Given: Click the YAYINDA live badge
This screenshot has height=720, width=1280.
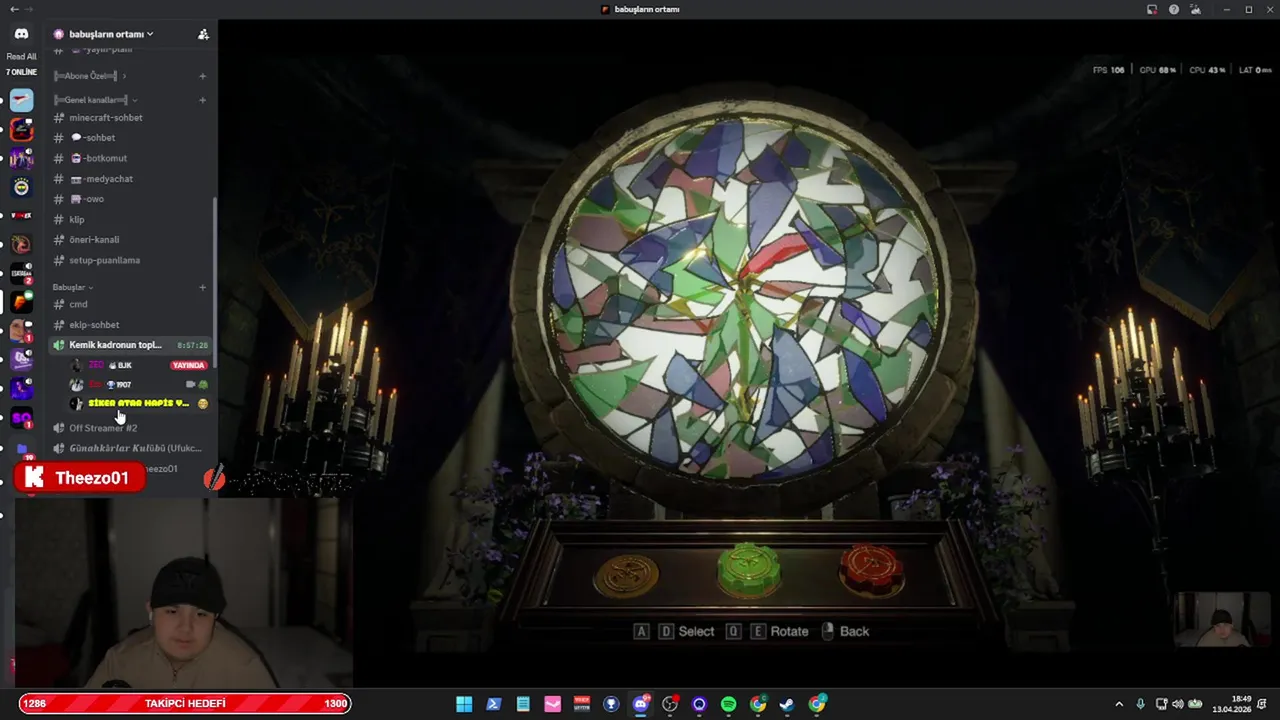Looking at the screenshot, I should [189, 365].
